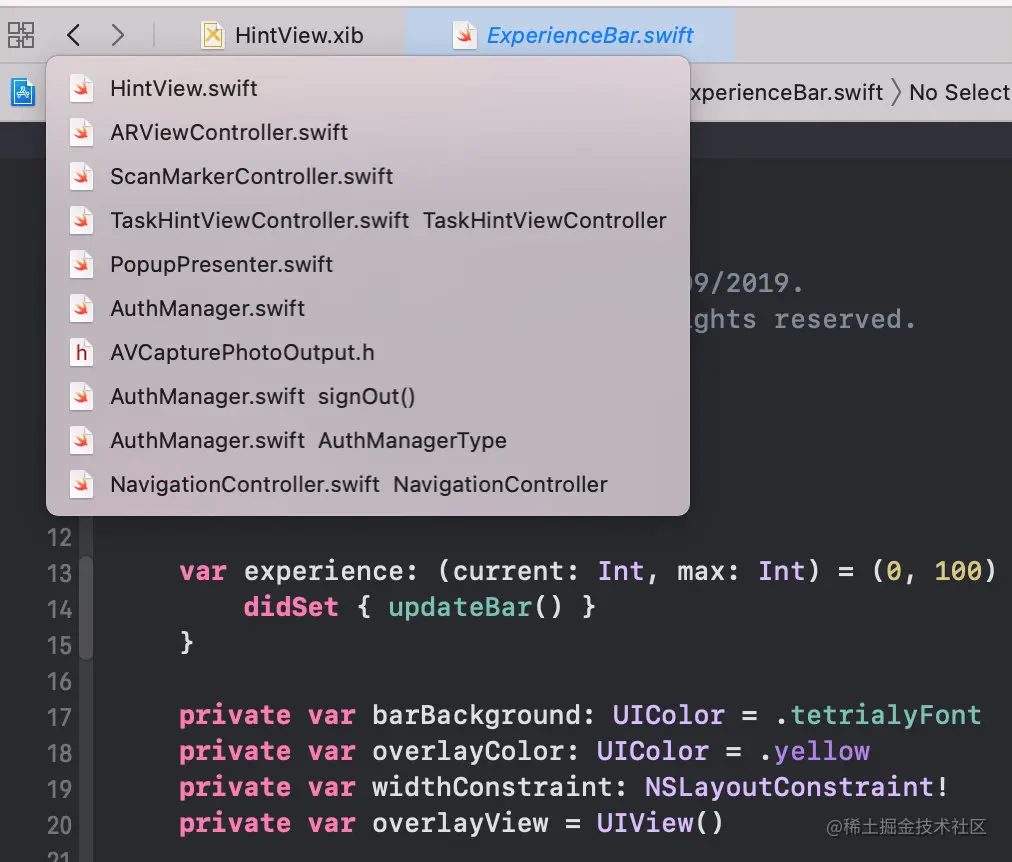Click the xib file icon in the tab
Image resolution: width=1012 pixels, height=862 pixels.
click(x=212, y=35)
